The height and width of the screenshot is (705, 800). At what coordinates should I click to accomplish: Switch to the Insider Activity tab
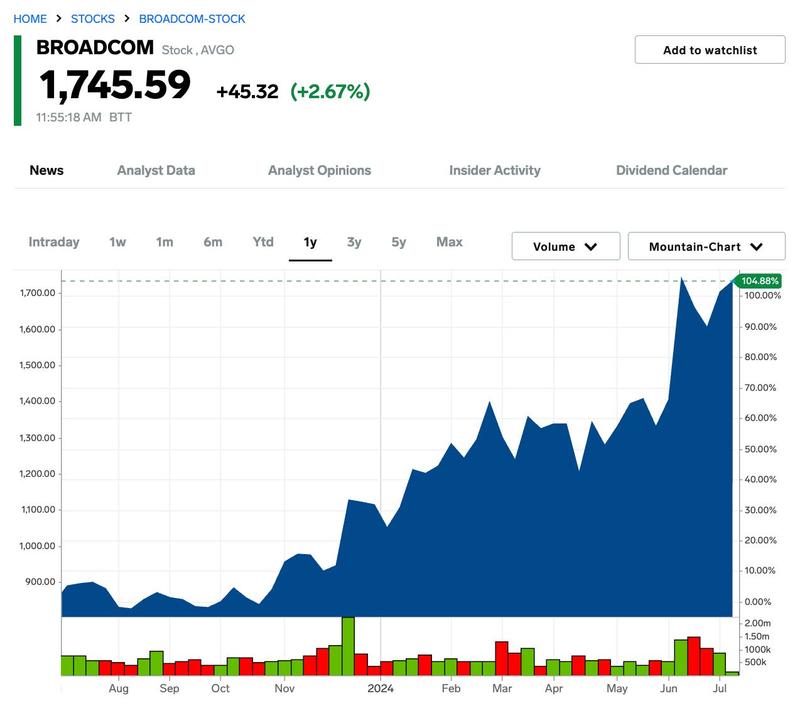(x=494, y=170)
